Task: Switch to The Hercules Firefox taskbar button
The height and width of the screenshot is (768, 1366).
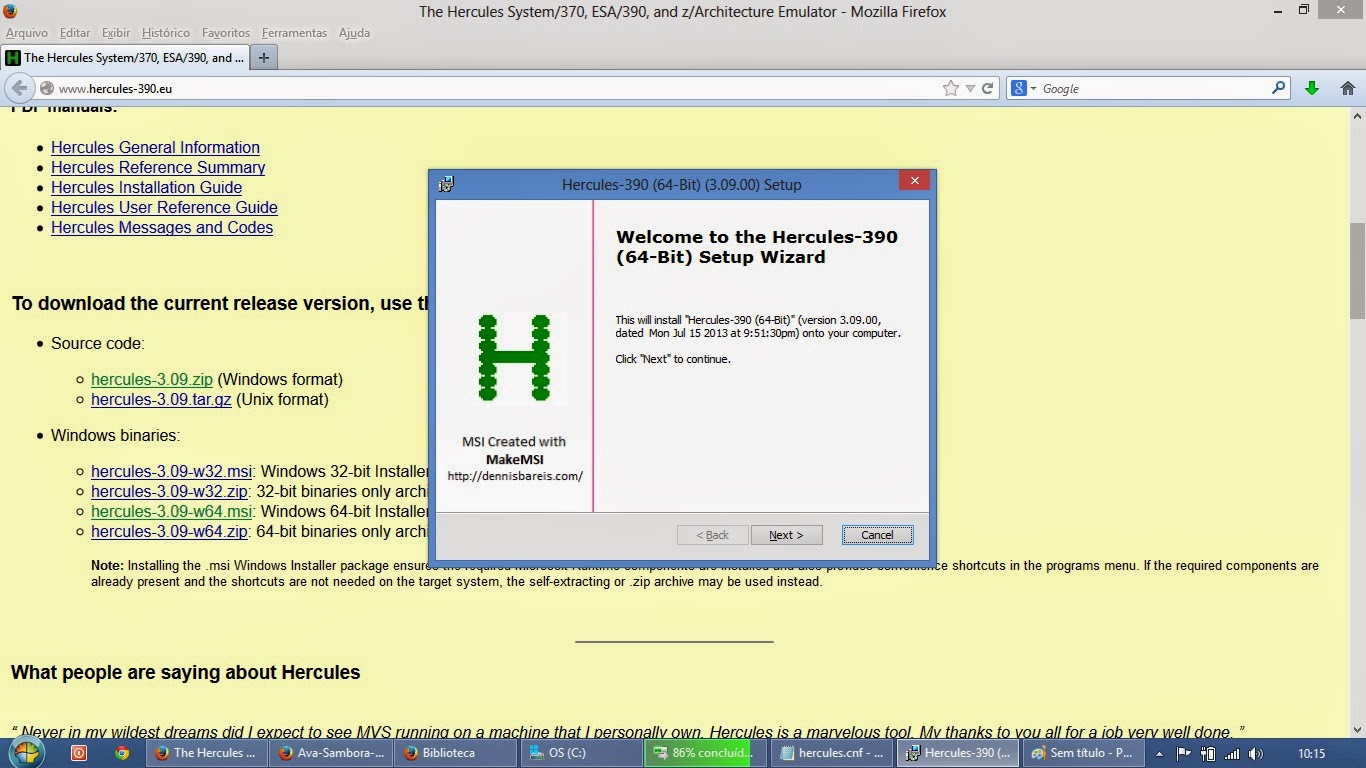Action: [x=207, y=753]
